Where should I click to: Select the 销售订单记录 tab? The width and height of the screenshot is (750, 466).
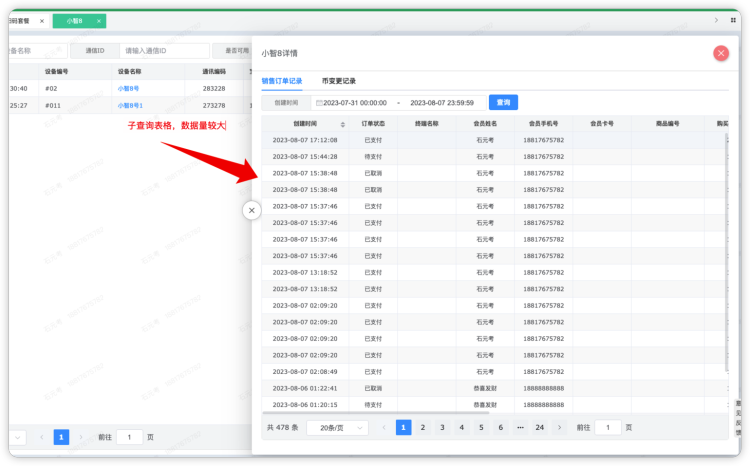click(x=282, y=81)
